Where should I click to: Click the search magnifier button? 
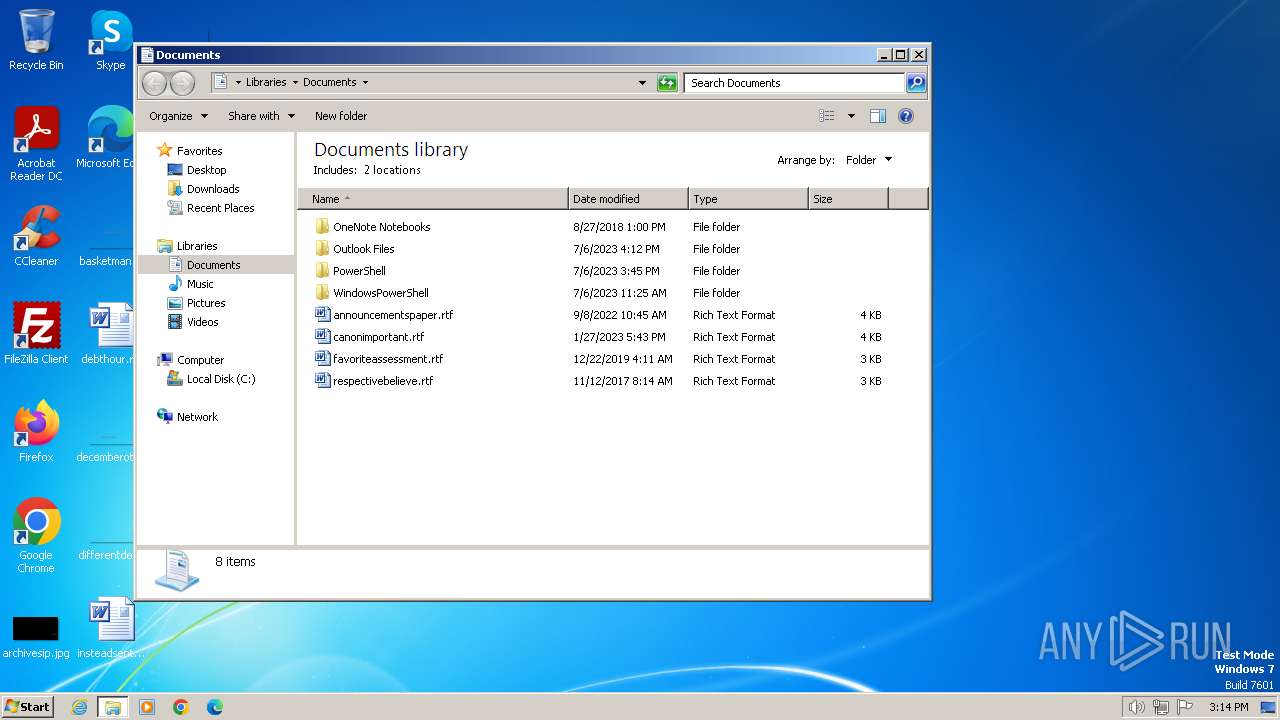click(x=915, y=83)
